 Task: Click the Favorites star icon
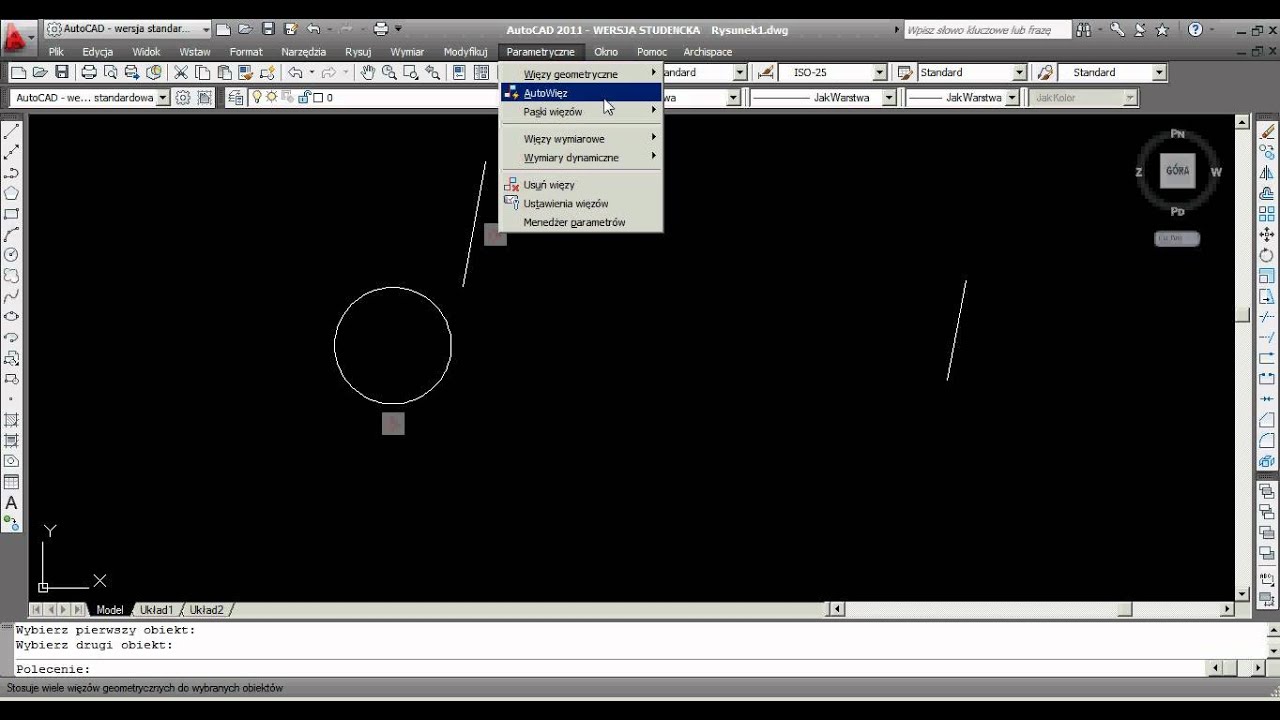click(x=1162, y=30)
